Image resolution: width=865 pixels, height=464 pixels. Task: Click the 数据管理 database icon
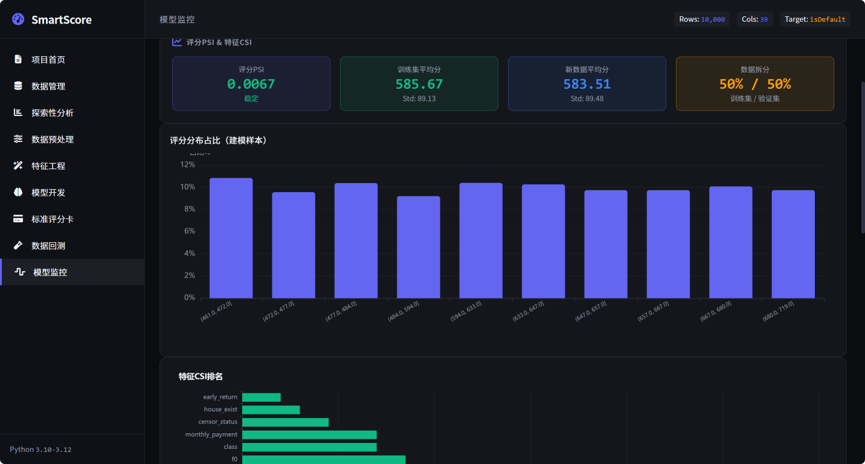click(x=18, y=86)
